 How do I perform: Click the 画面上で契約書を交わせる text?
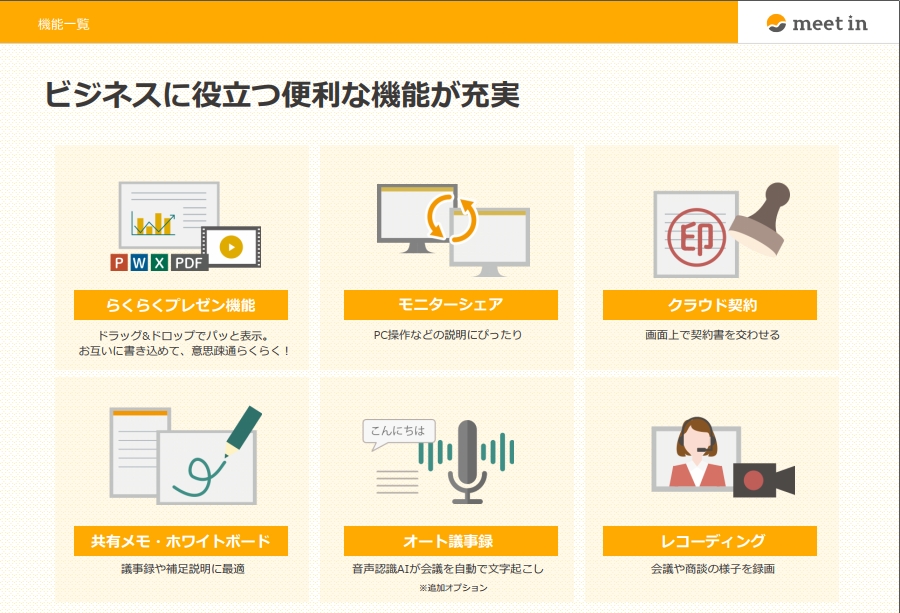coord(712,335)
